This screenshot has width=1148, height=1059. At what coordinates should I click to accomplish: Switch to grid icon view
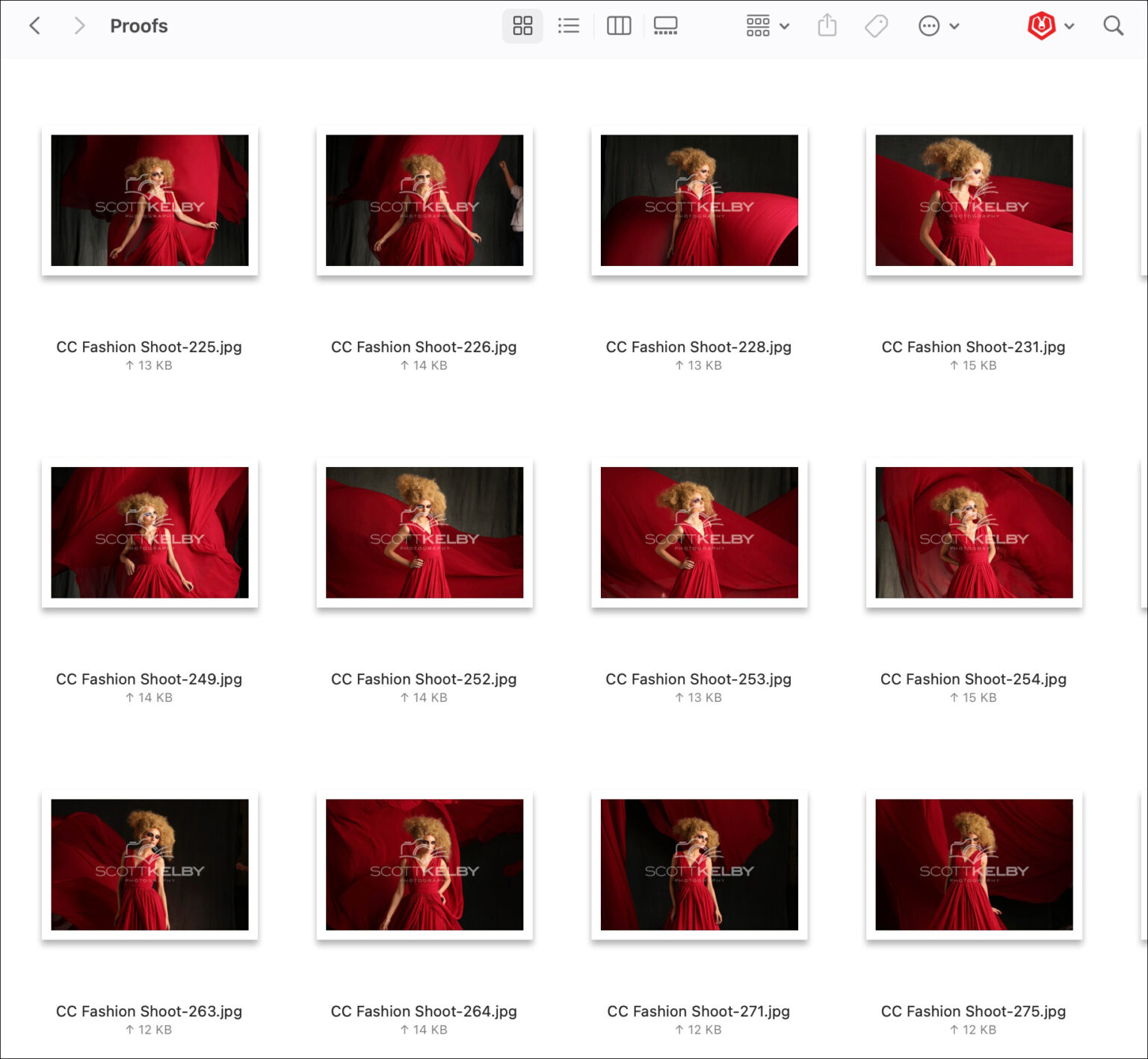[522, 25]
